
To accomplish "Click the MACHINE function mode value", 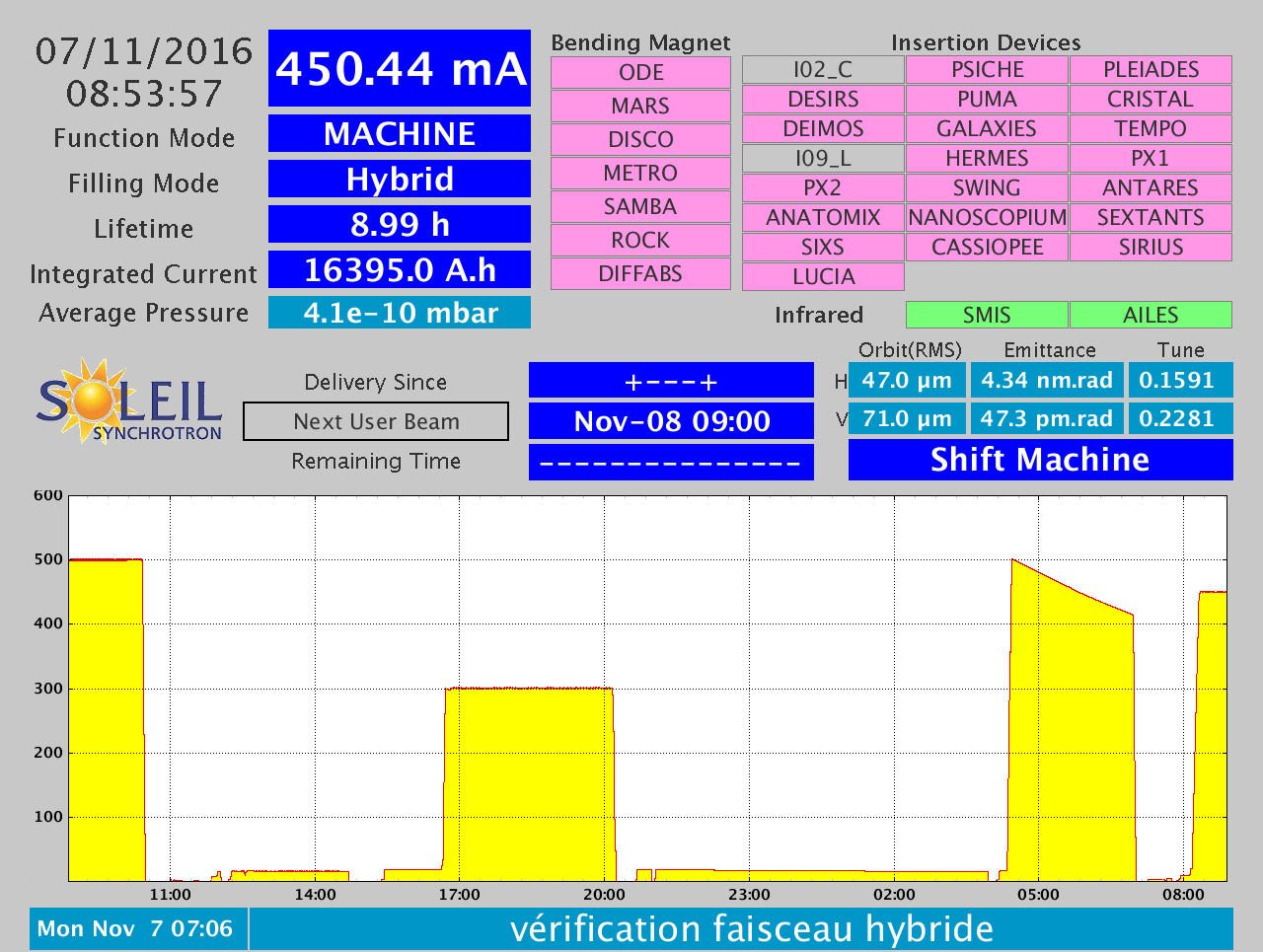I will tap(400, 133).
